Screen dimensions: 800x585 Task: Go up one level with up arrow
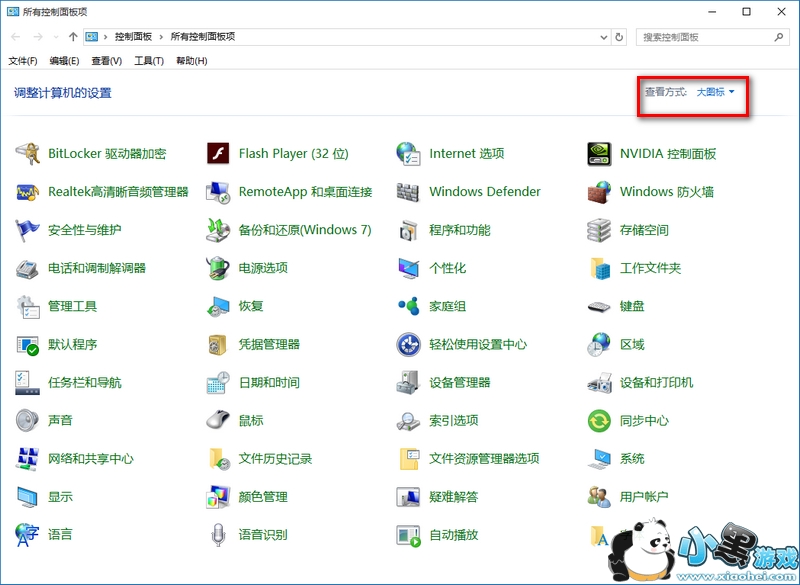coord(73,37)
